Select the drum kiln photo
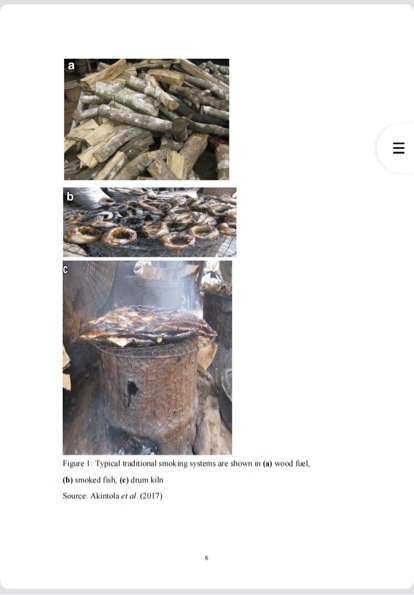The image size is (414, 595). (x=147, y=357)
